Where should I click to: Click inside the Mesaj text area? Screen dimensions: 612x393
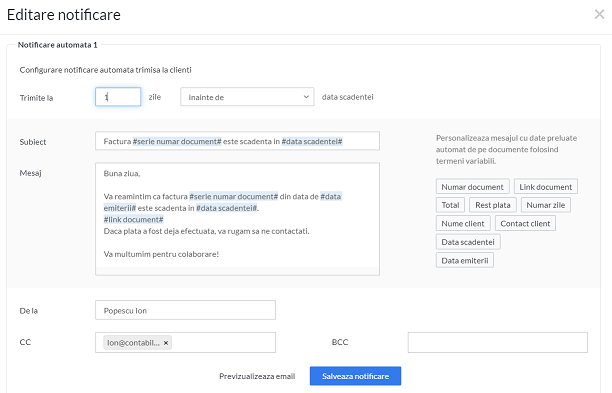pos(237,219)
